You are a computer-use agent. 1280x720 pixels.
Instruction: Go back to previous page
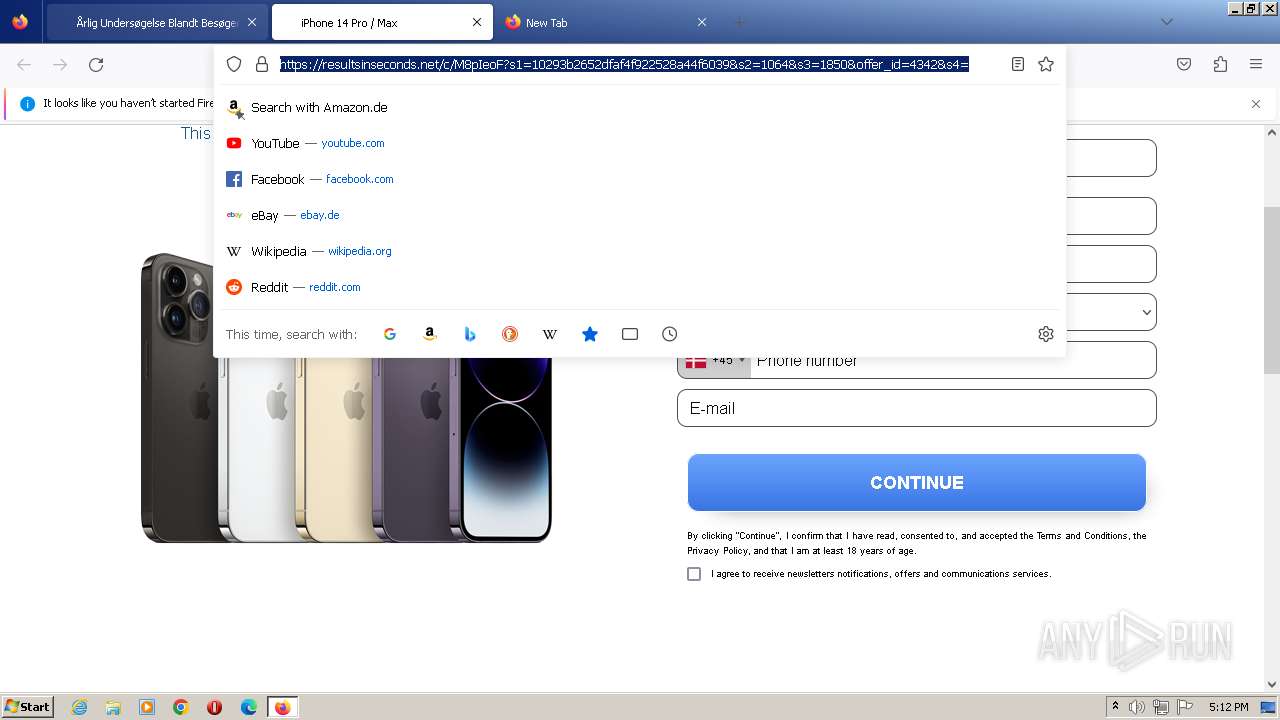(24, 65)
